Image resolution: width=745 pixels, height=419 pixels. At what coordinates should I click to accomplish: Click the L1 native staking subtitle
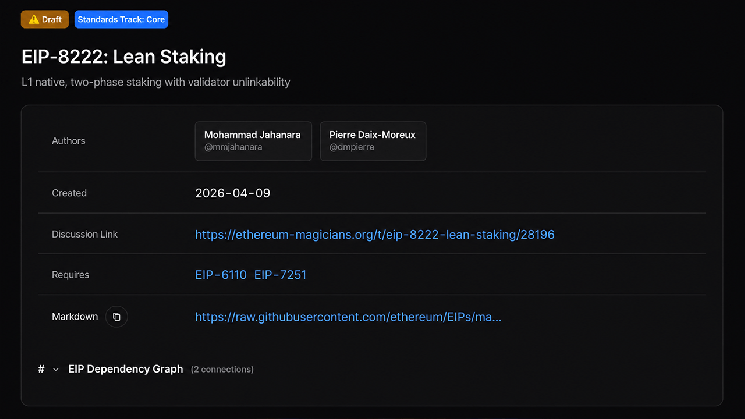(x=156, y=82)
